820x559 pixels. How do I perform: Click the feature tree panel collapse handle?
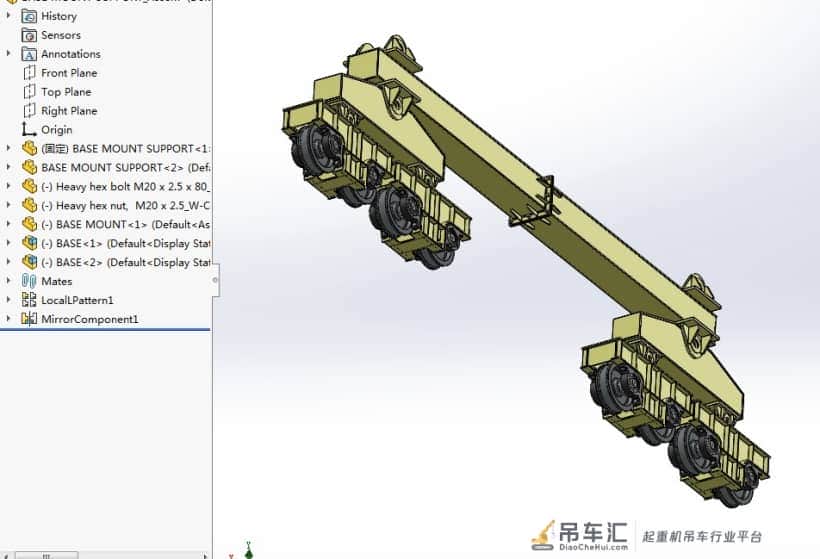pos(215,280)
